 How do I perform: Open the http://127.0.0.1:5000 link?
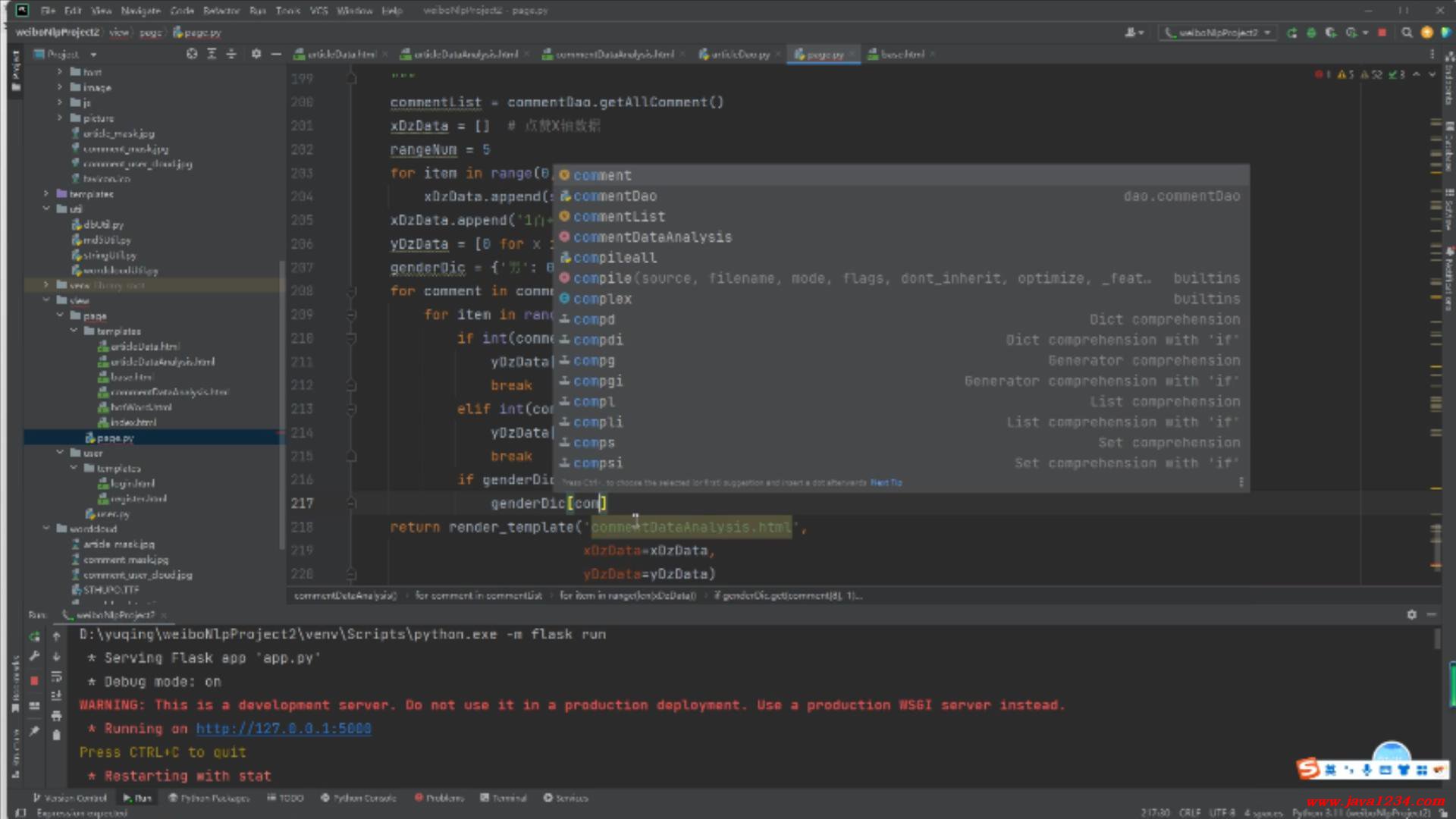(x=284, y=729)
